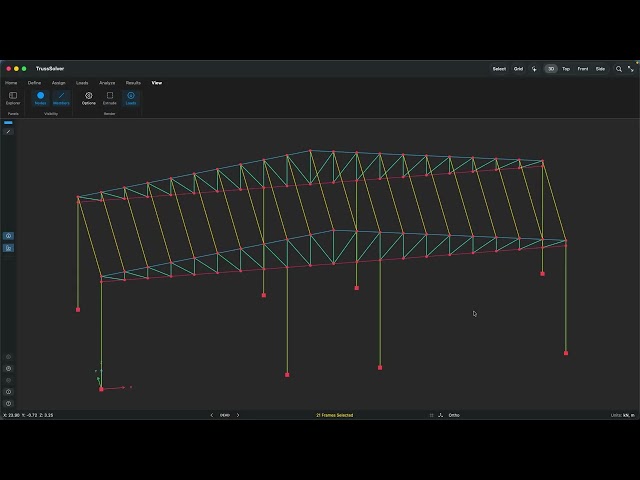Switch to Top view
640x480 pixels.
click(566, 69)
